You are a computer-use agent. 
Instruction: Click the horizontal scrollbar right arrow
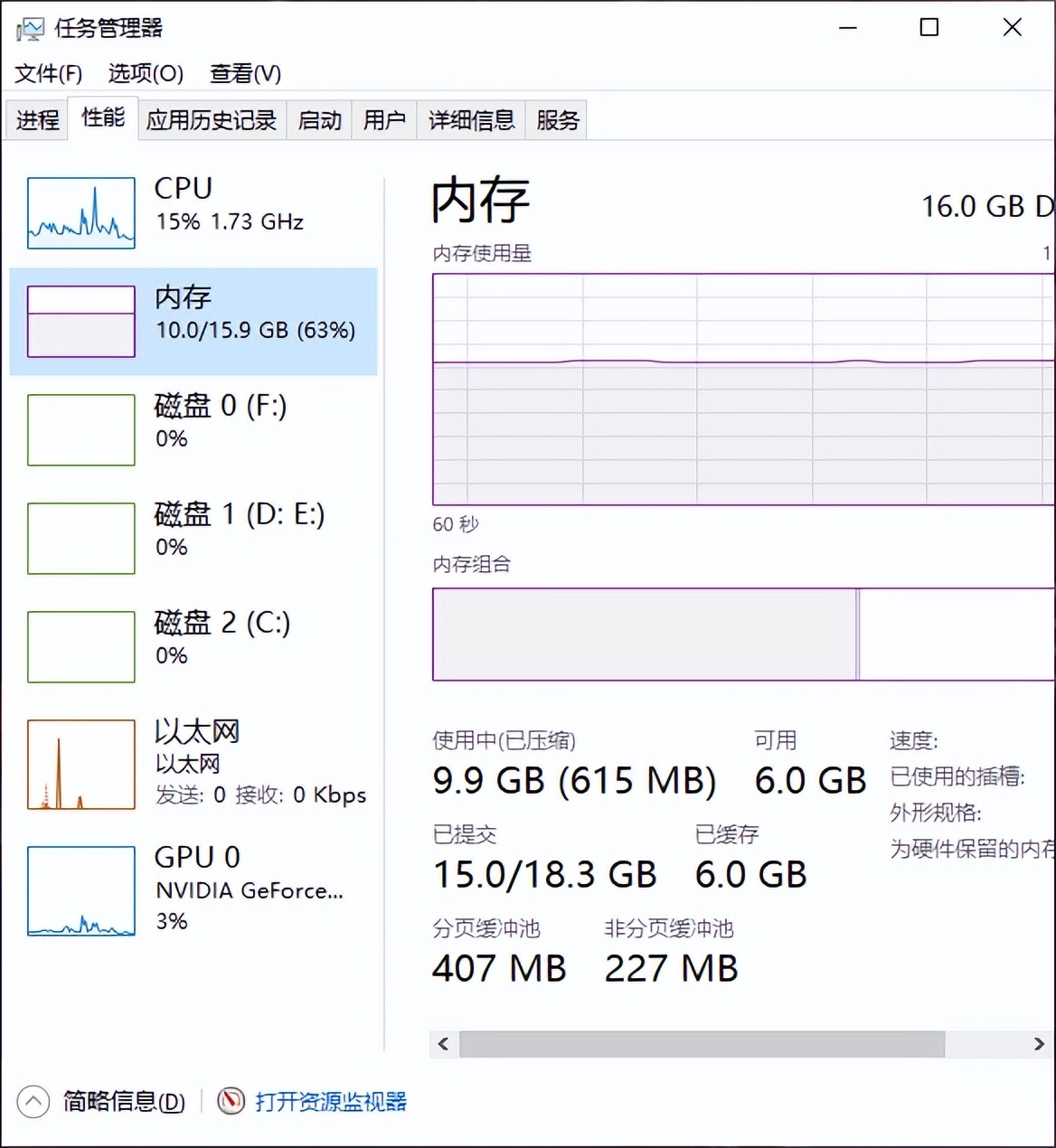point(1039,1044)
